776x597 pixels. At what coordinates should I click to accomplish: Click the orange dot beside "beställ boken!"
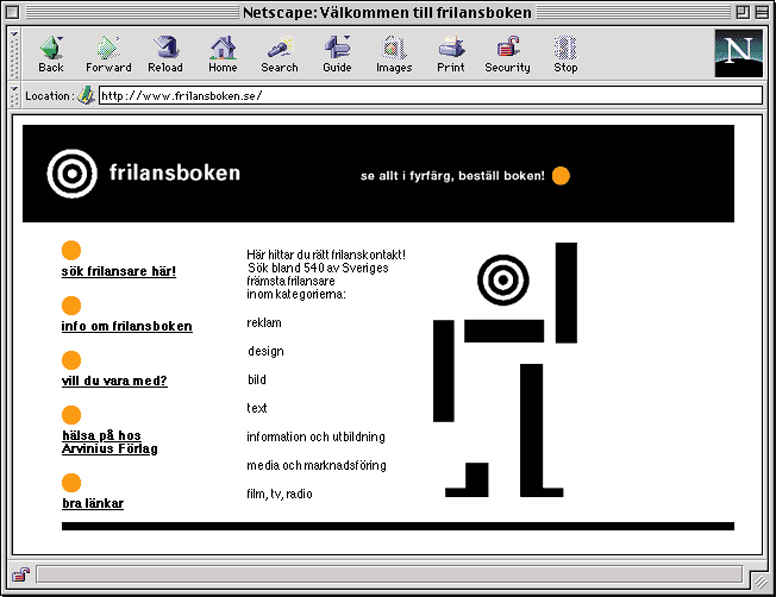click(x=561, y=176)
